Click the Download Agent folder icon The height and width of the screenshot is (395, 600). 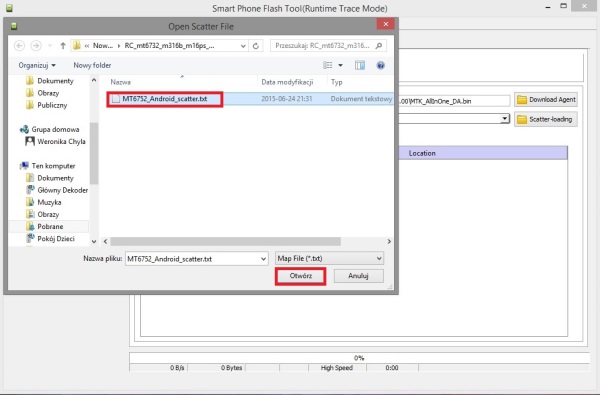pos(522,100)
